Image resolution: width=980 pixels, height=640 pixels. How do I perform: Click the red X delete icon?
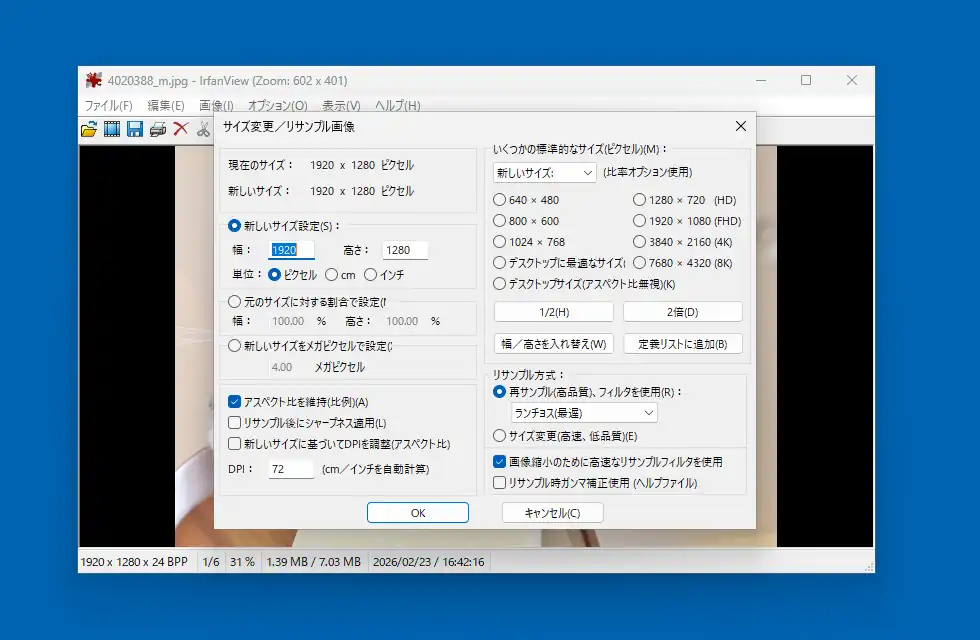pyautogui.click(x=181, y=129)
